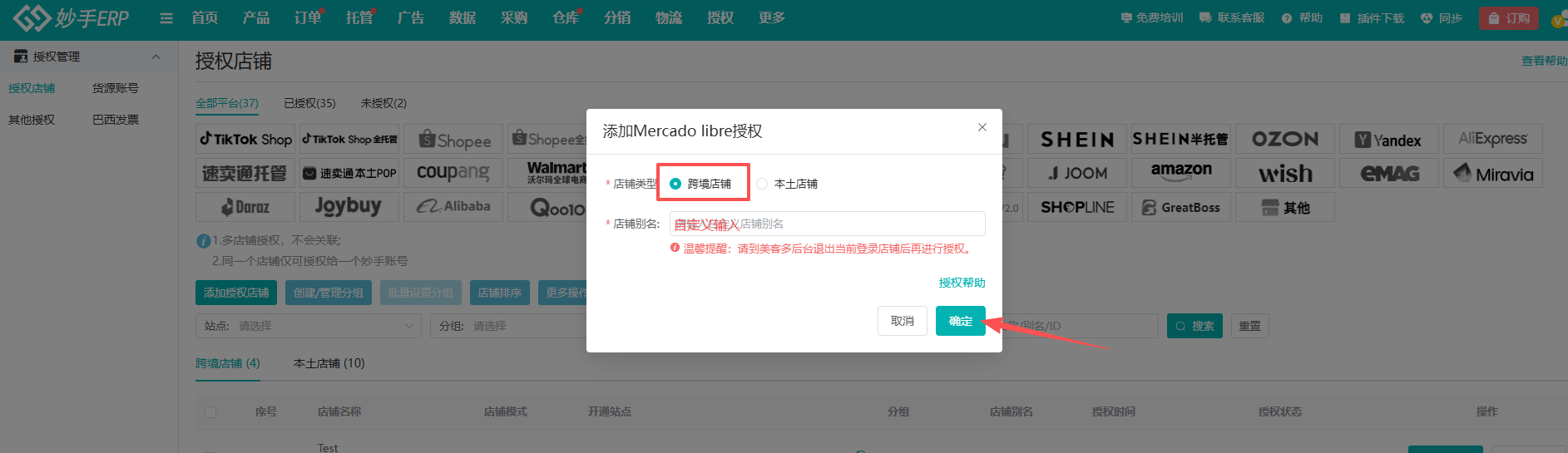The height and width of the screenshot is (453, 1568).
Task: Select the eMAG platform tile
Action: point(1389,173)
